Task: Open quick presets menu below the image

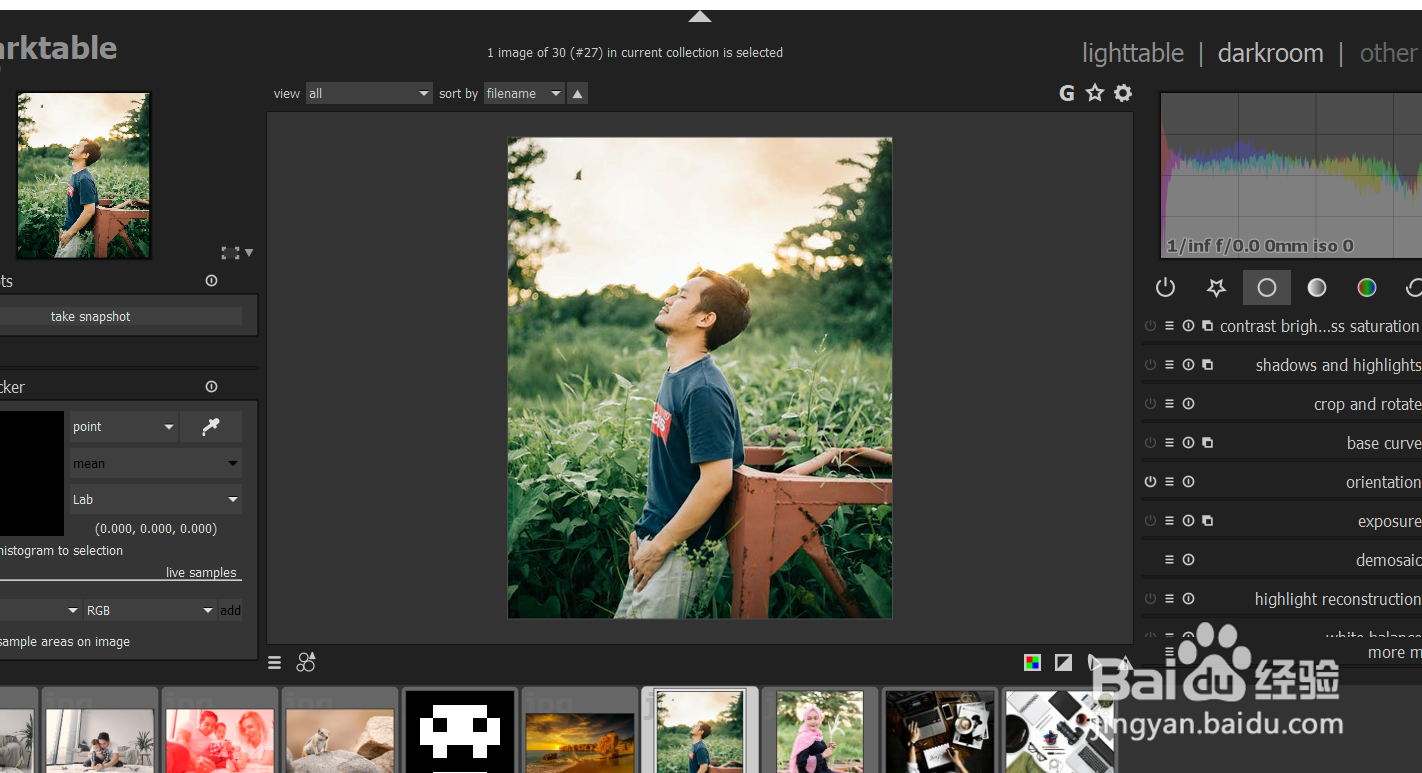Action: coord(275,662)
